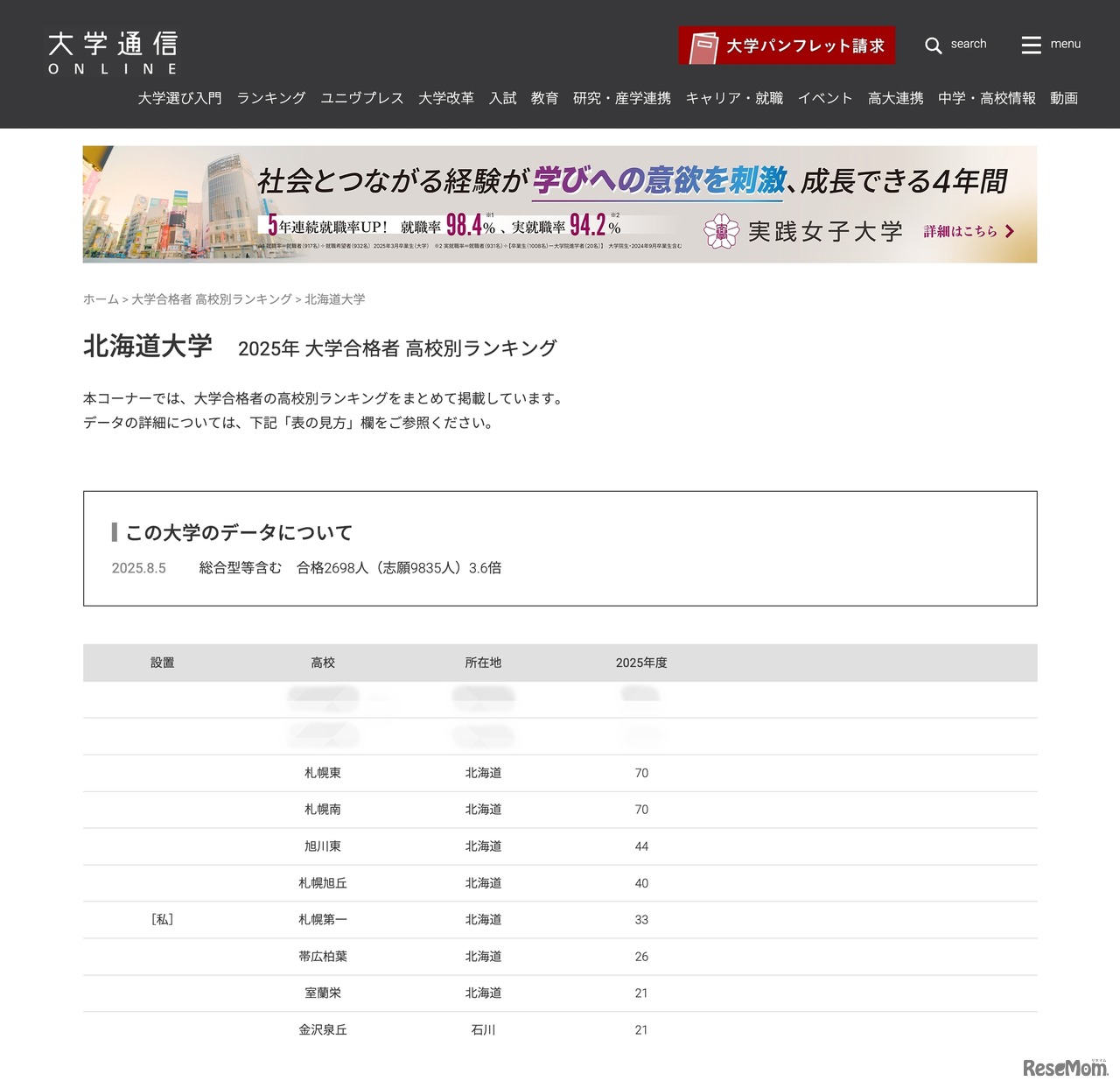Open the ランキング navigation menu
Viewport: 1120px width, 1088px height.
tap(271, 98)
